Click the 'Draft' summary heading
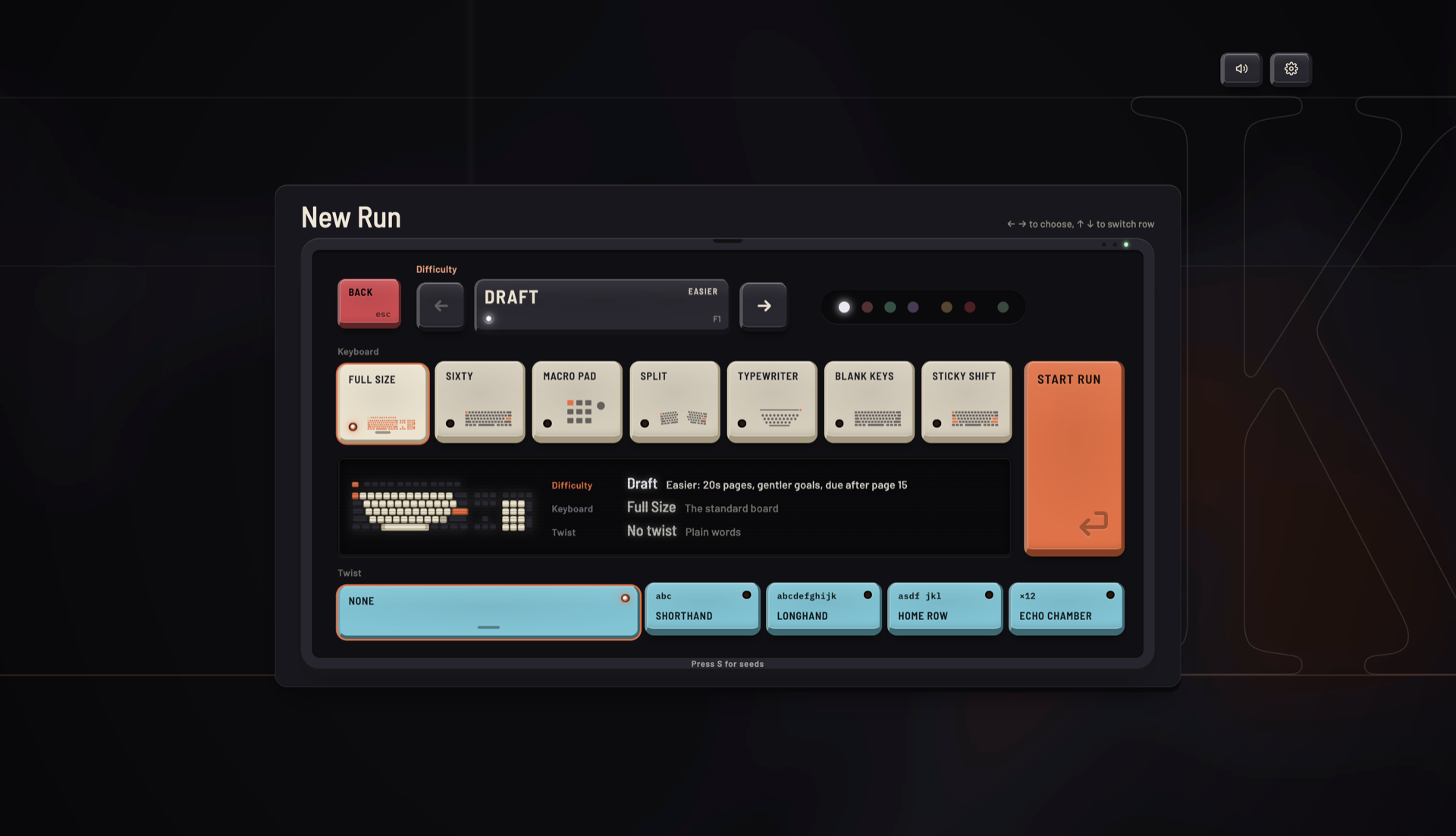 (642, 484)
